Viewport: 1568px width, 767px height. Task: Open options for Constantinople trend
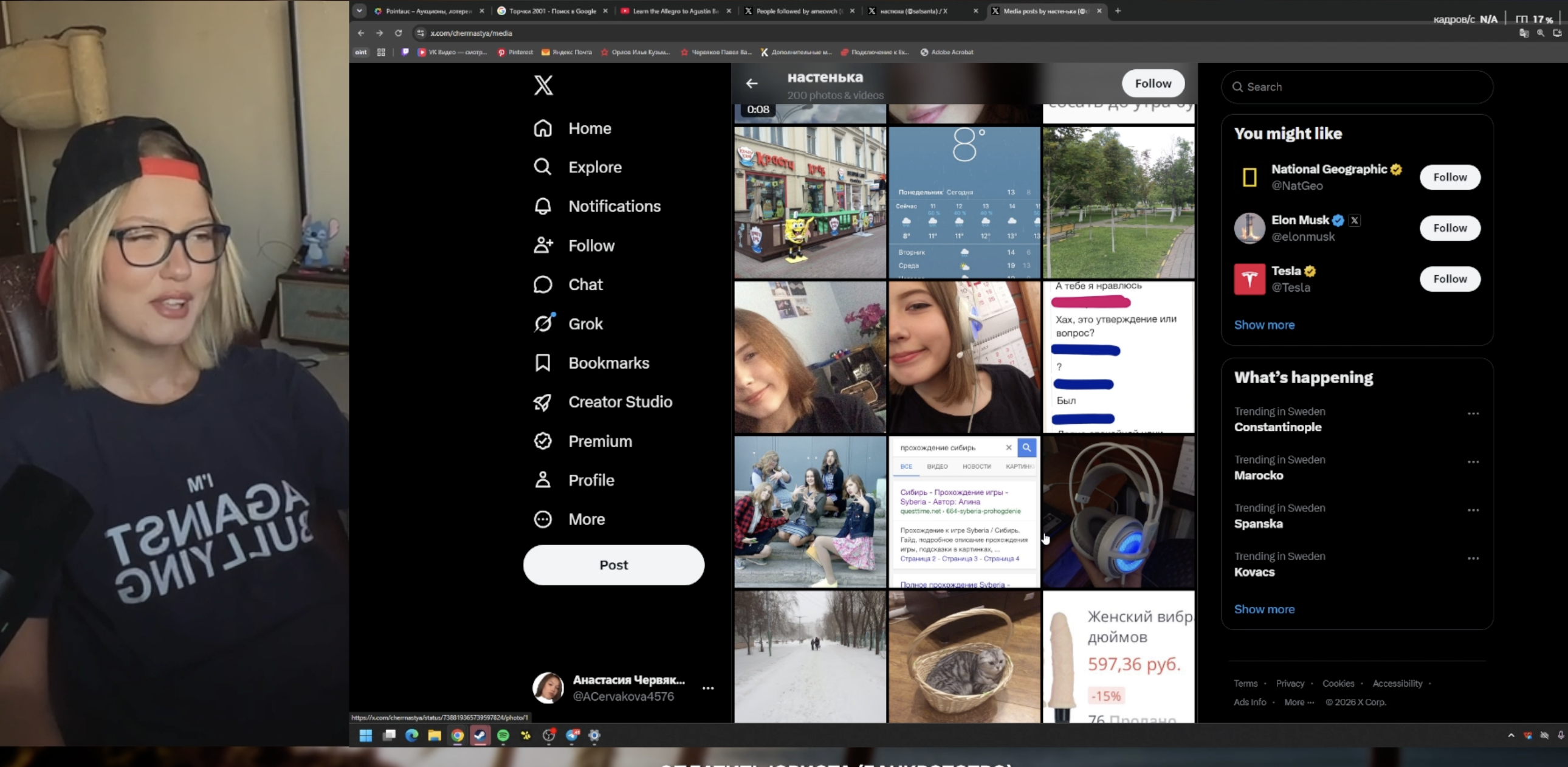(1473, 413)
